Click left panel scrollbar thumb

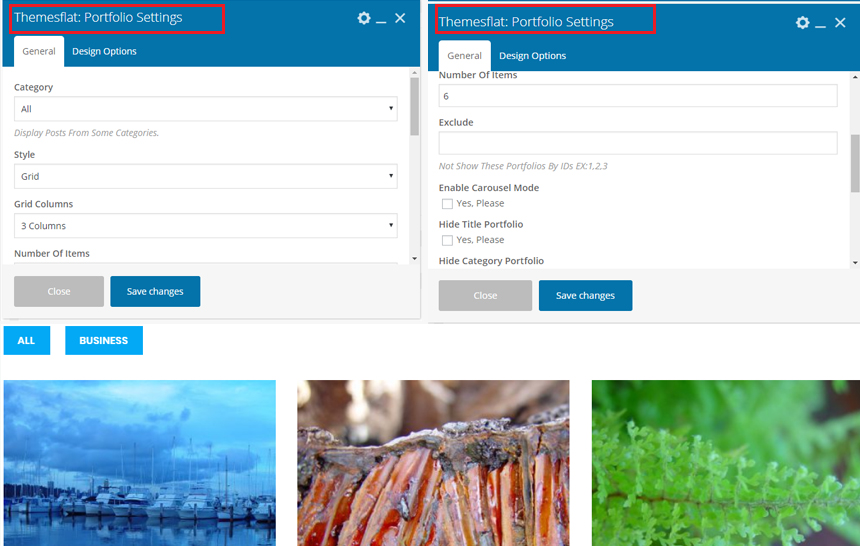point(415,106)
